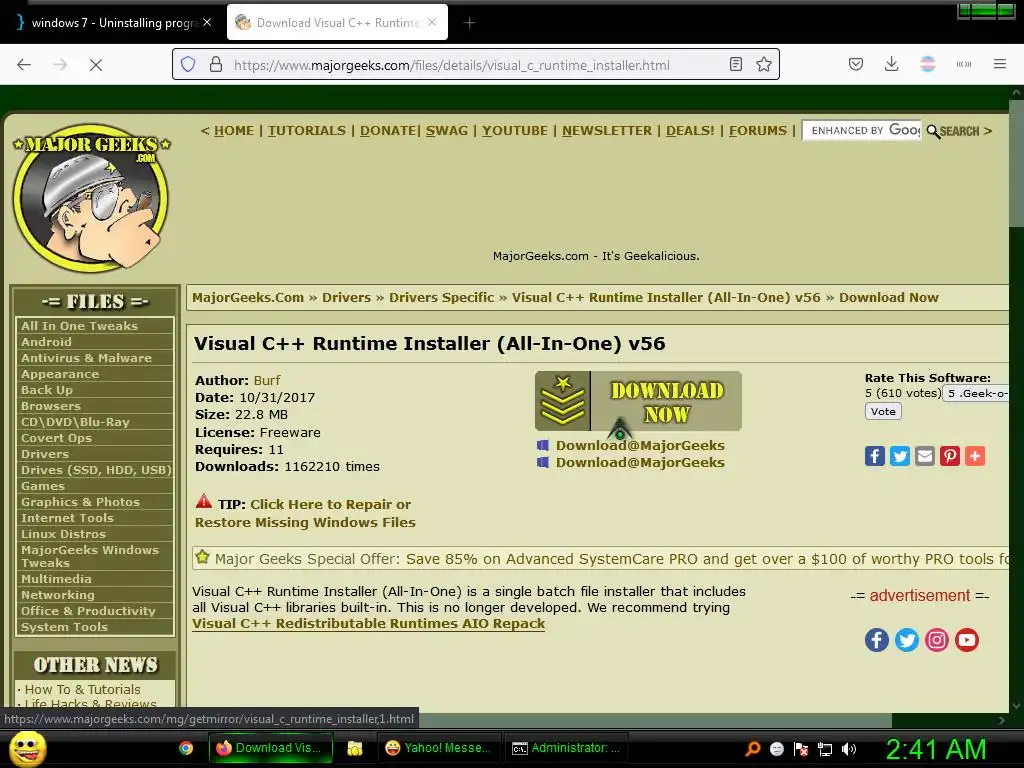This screenshot has height=768, width=1024.
Task: Visit MajorGeeks Facebook round icon
Action: tap(876, 640)
